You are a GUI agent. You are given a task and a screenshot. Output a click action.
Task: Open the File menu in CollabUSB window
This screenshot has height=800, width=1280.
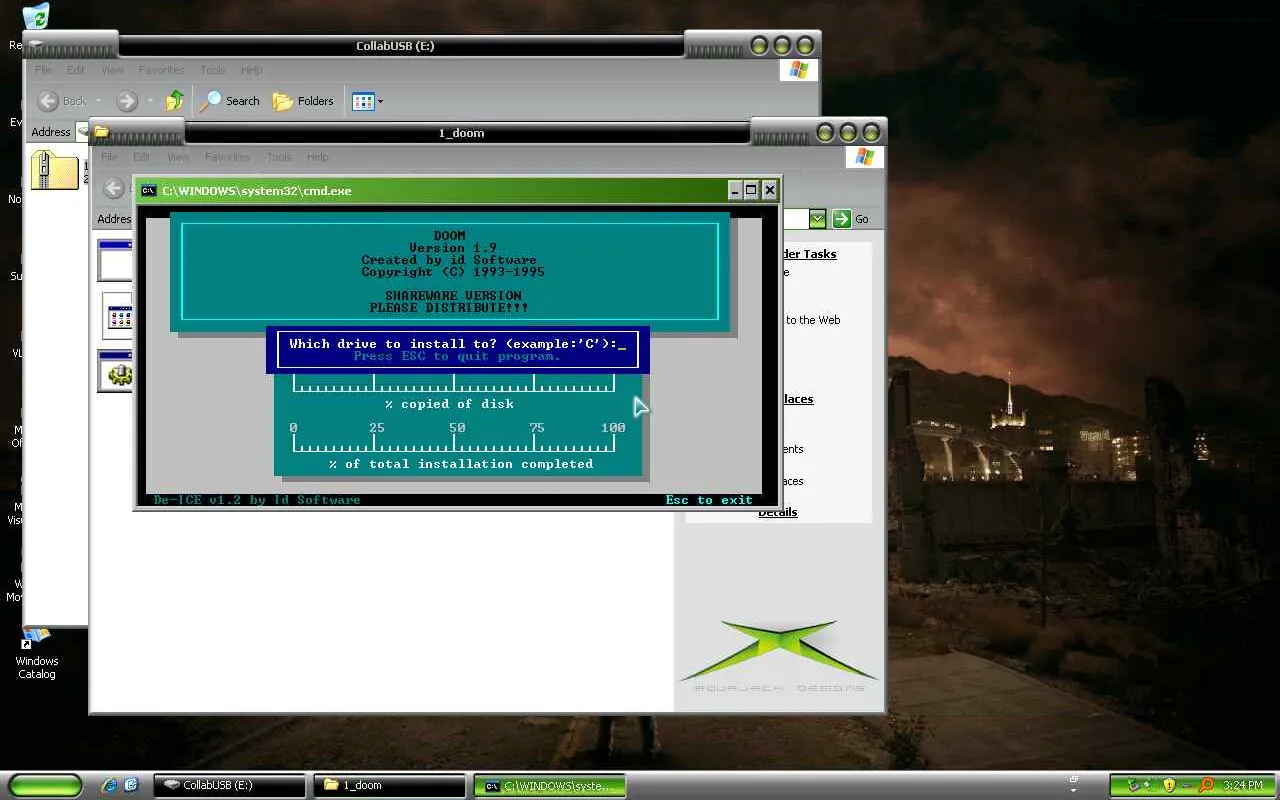(x=43, y=70)
